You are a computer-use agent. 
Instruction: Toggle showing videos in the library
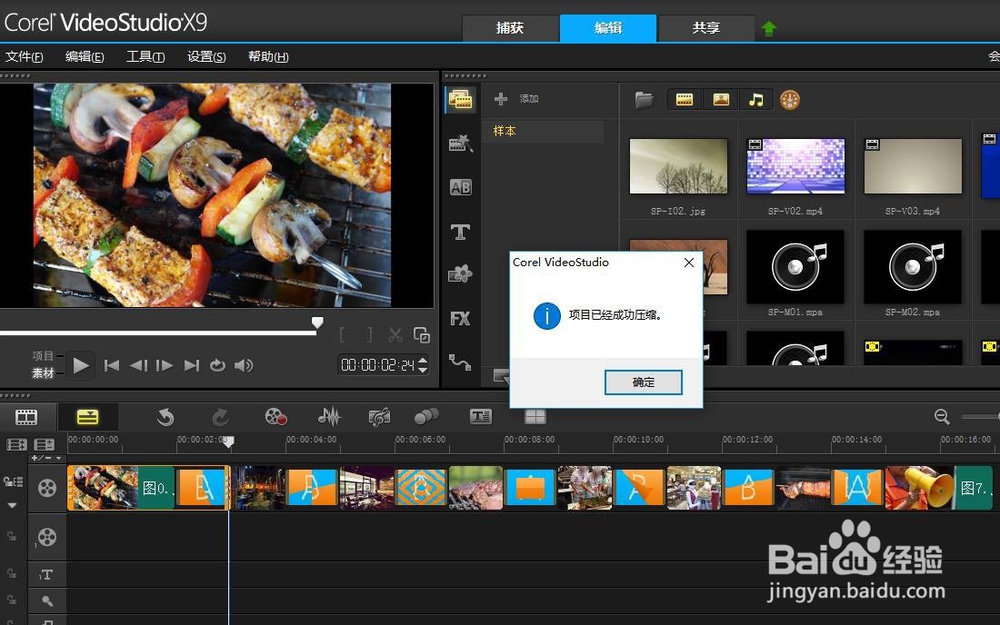tap(684, 99)
